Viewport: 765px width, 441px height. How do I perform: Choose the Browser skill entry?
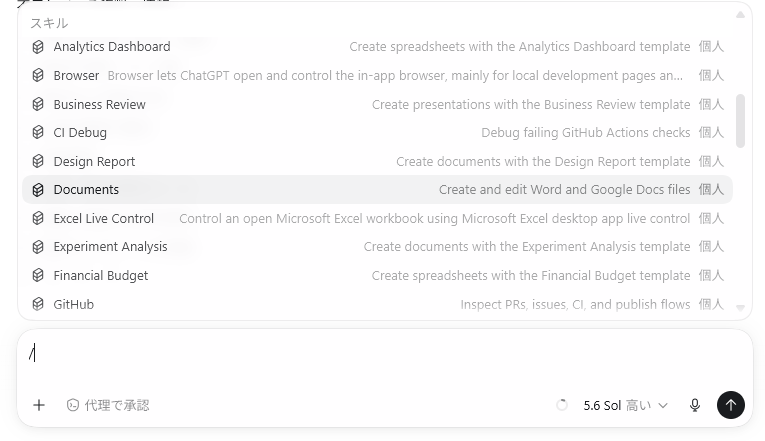coord(377,76)
